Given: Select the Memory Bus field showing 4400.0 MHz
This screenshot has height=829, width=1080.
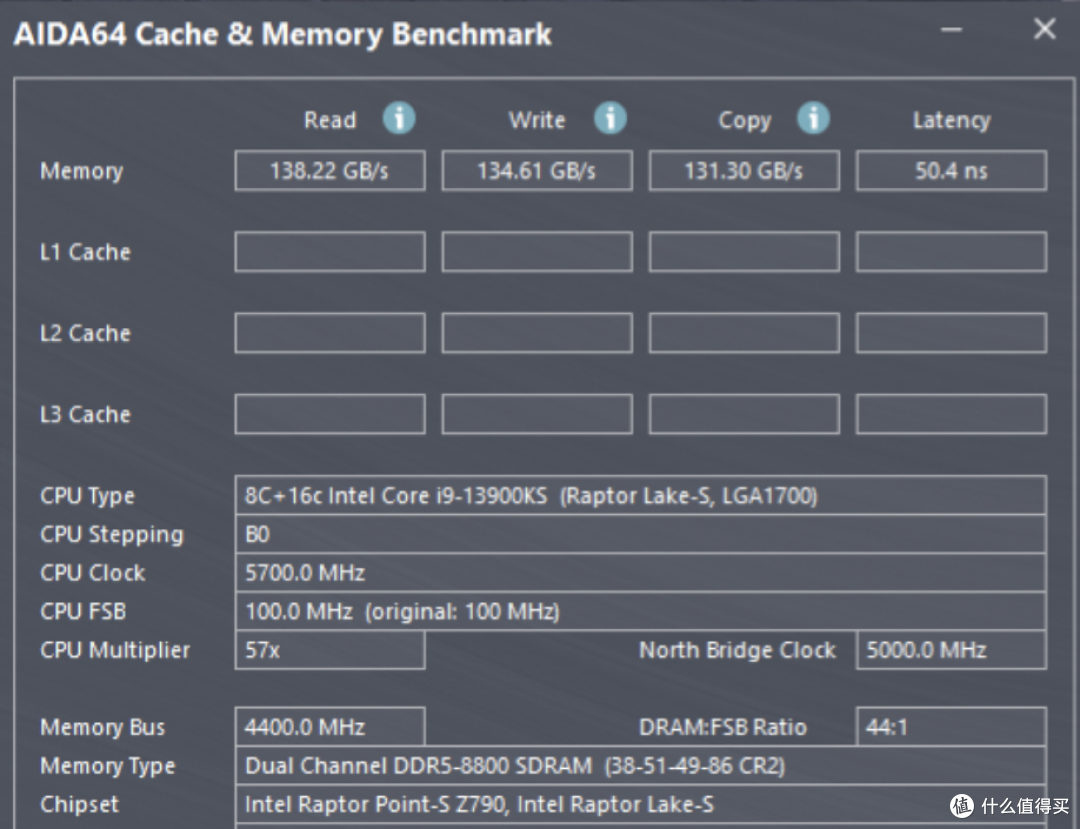Looking at the screenshot, I should pyautogui.click(x=330, y=727).
